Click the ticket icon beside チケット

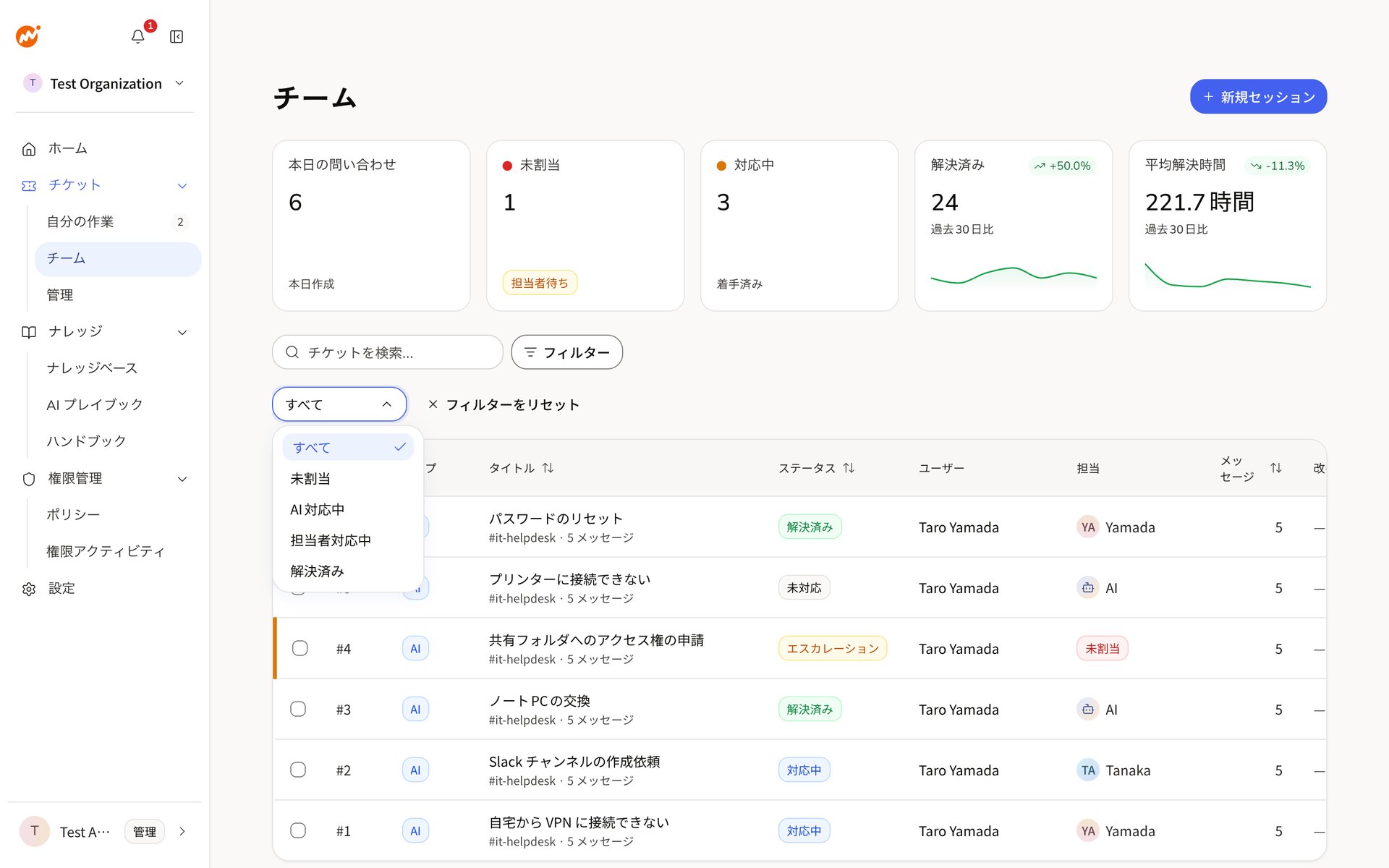pyautogui.click(x=29, y=186)
